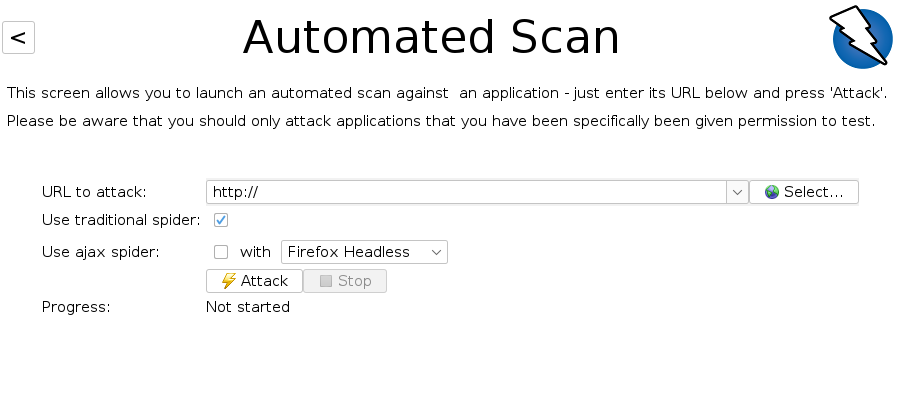Tick the Use ajax spider checkbox

tap(221, 252)
